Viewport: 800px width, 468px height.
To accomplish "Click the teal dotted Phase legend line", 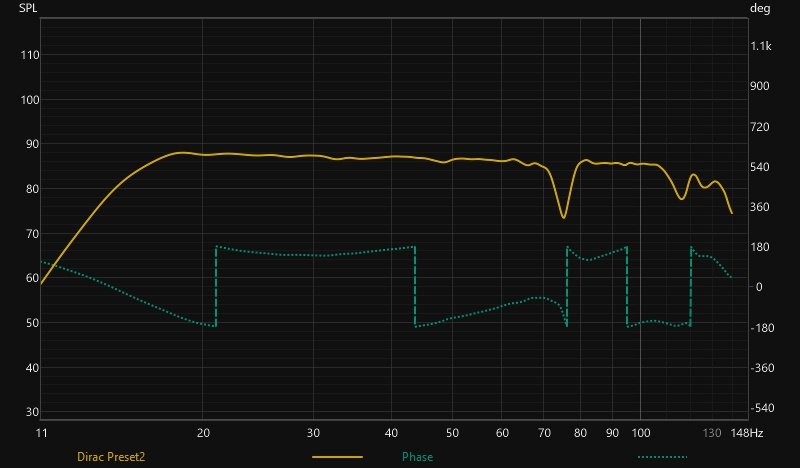I will [661, 457].
